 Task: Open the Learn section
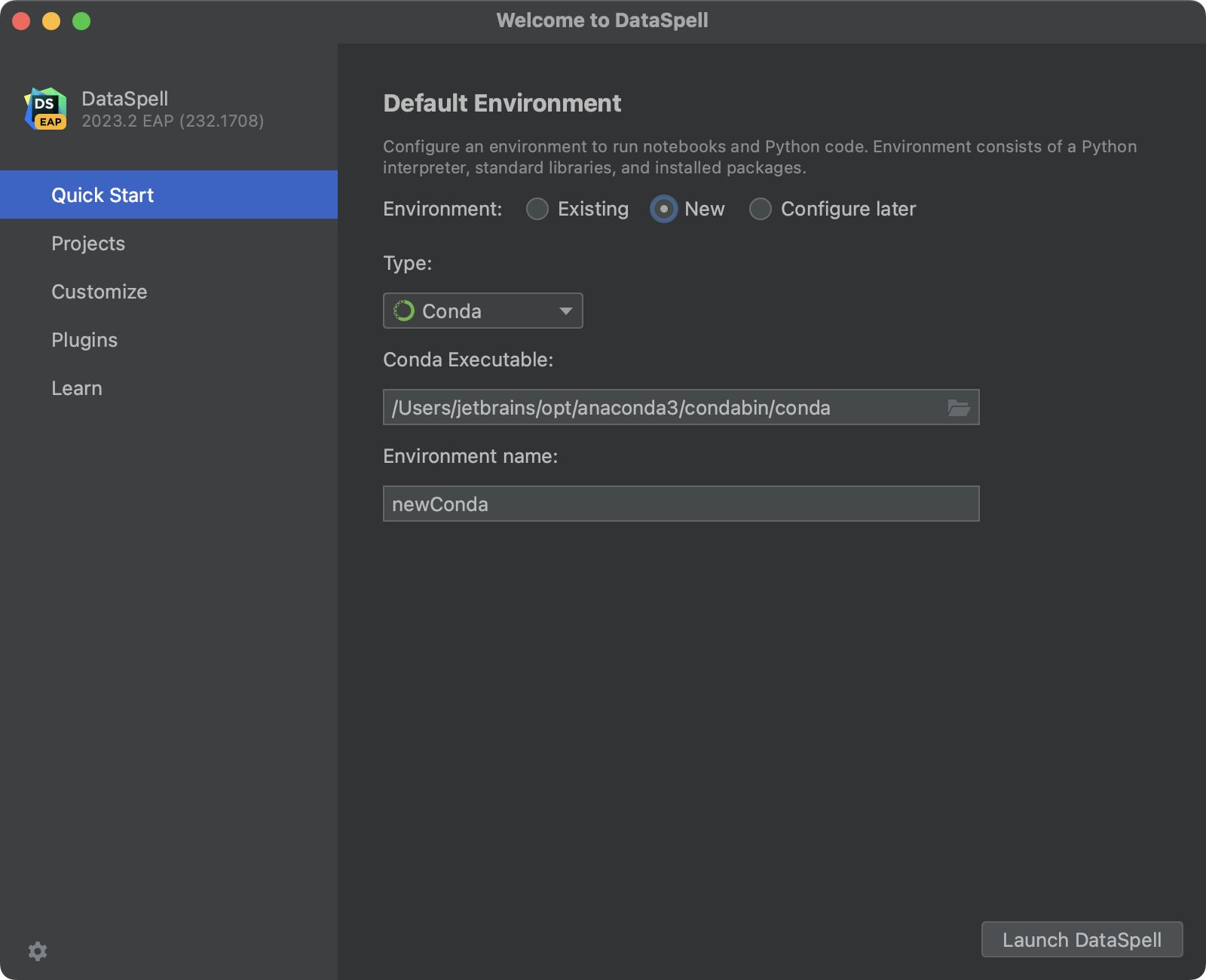pos(76,387)
